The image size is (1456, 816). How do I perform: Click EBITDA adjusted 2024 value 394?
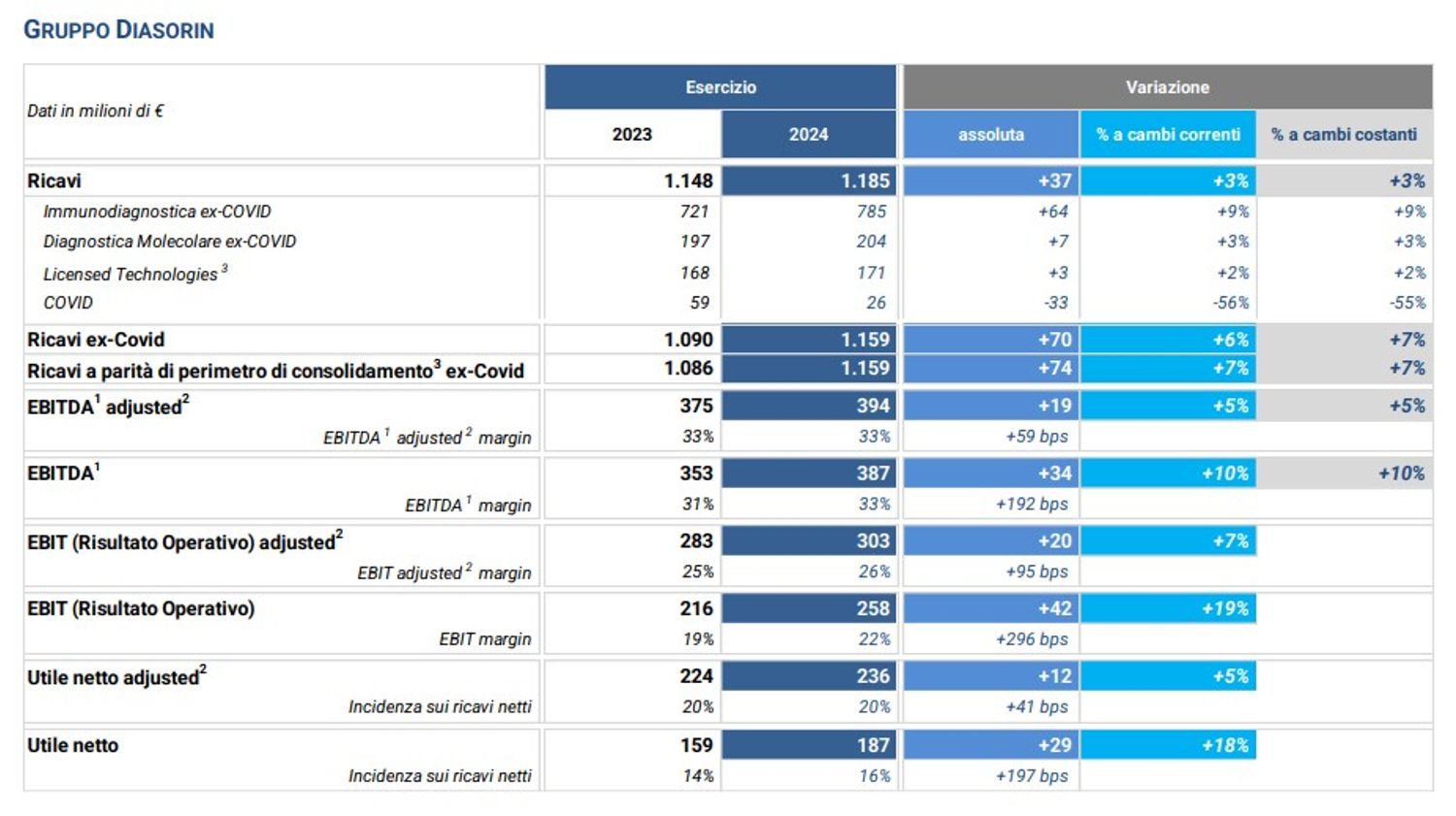pyautogui.click(x=873, y=407)
